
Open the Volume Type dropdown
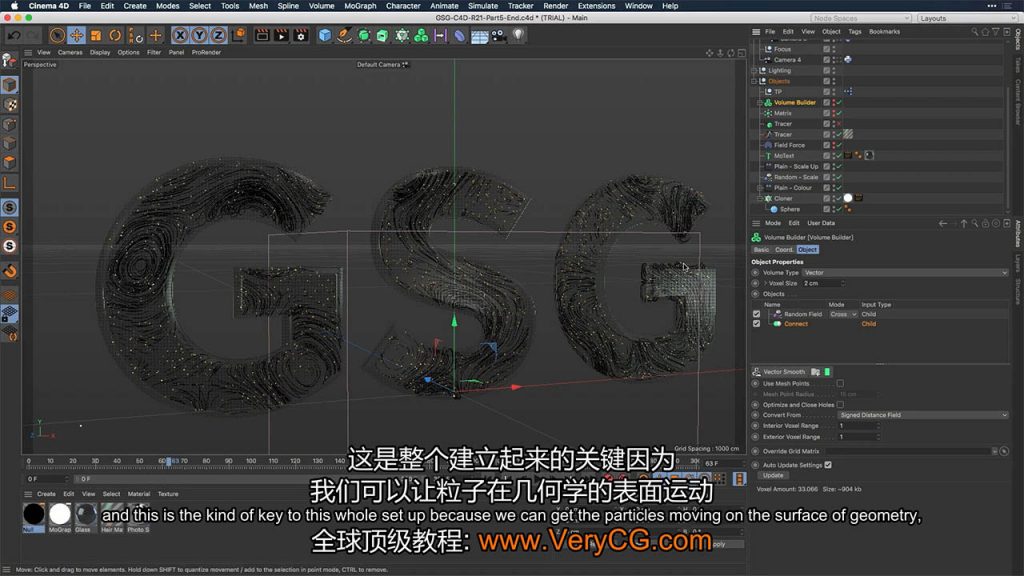pyautogui.click(x=904, y=273)
